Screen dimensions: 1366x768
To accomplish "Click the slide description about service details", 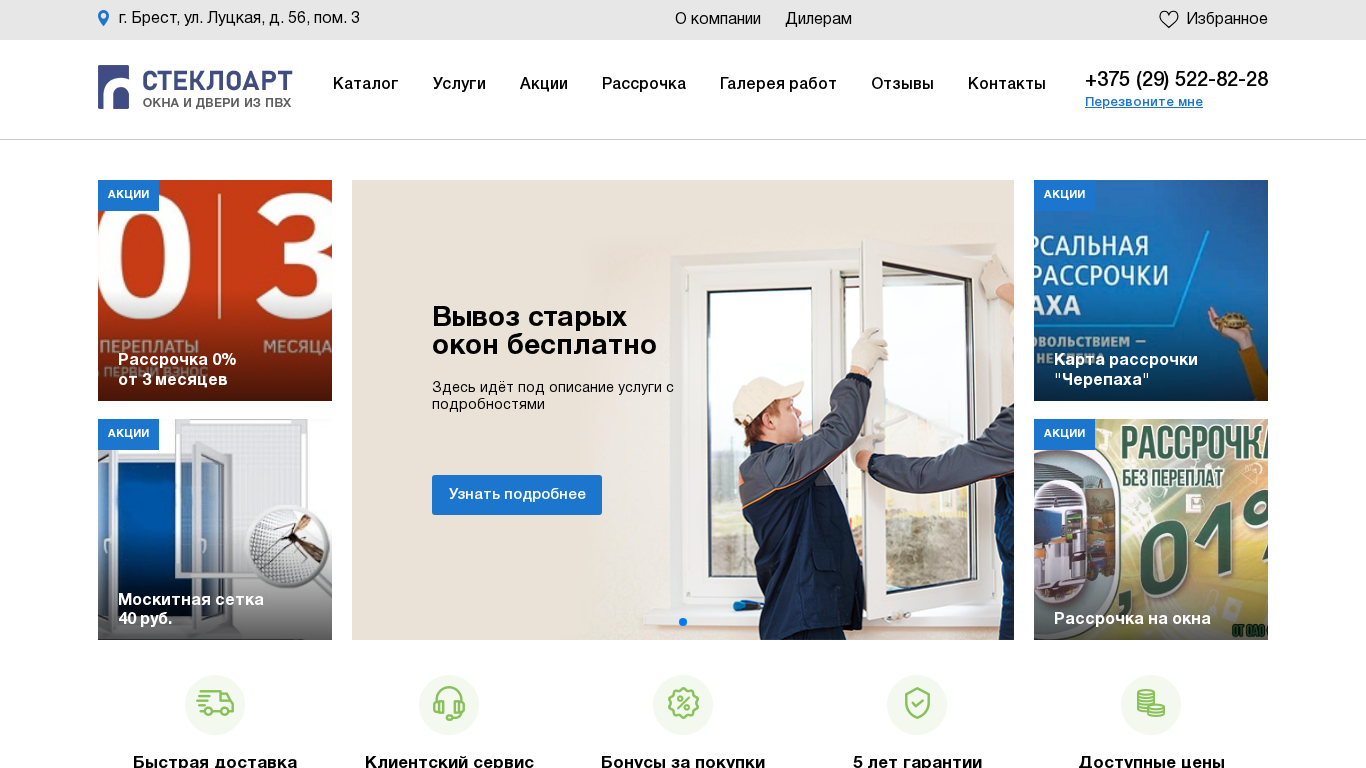I will pos(553,396).
